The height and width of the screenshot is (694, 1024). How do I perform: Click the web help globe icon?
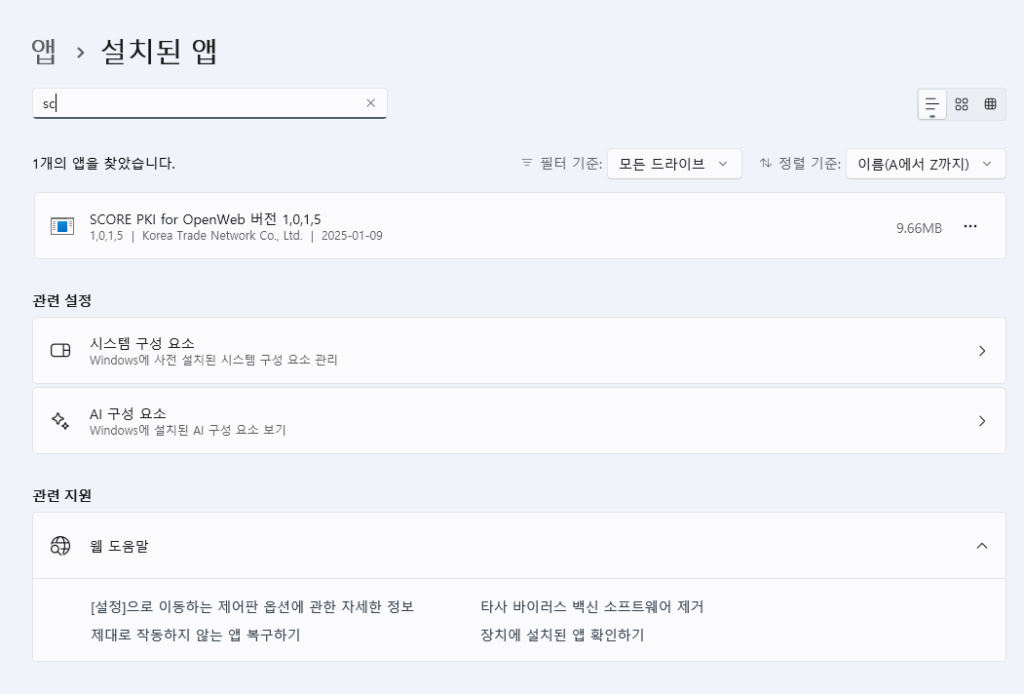pyautogui.click(x=61, y=546)
